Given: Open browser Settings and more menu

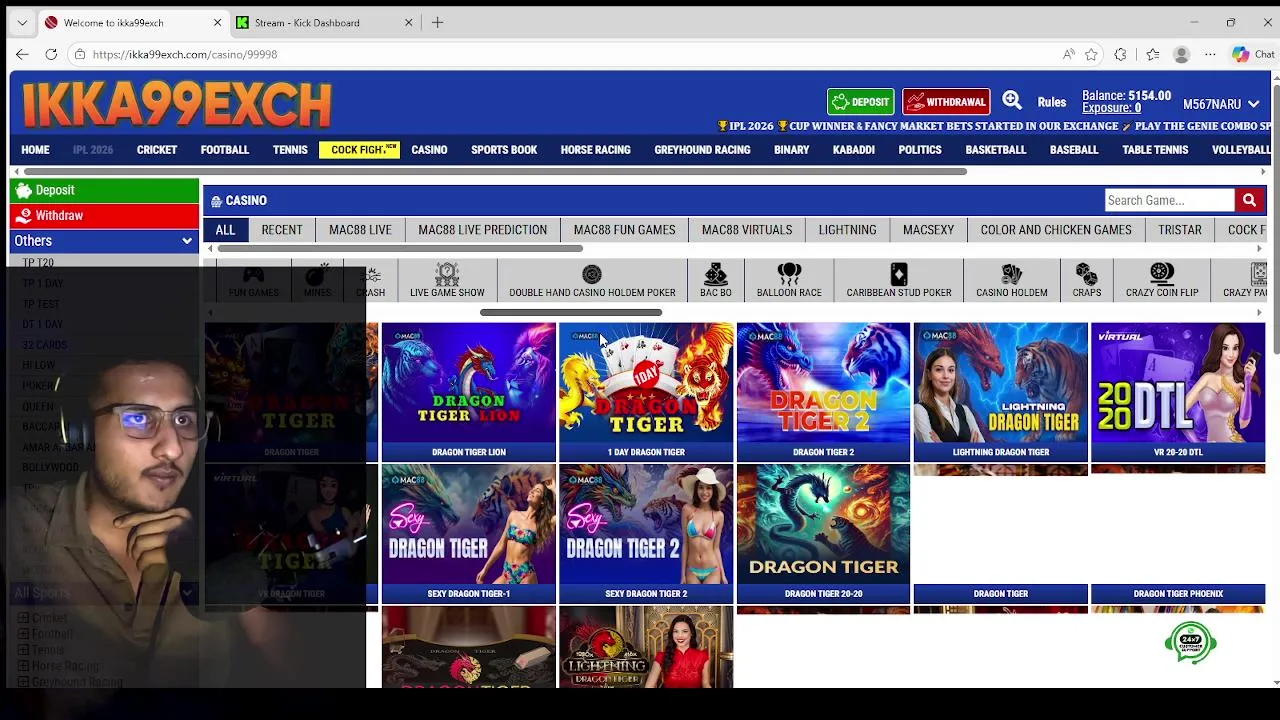Looking at the screenshot, I should pos(1210,54).
